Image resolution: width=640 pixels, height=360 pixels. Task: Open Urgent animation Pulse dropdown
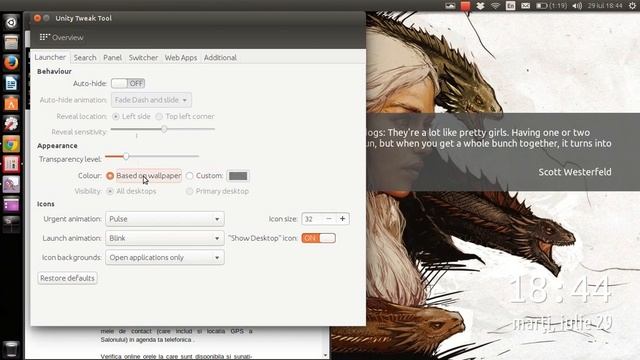(164, 219)
